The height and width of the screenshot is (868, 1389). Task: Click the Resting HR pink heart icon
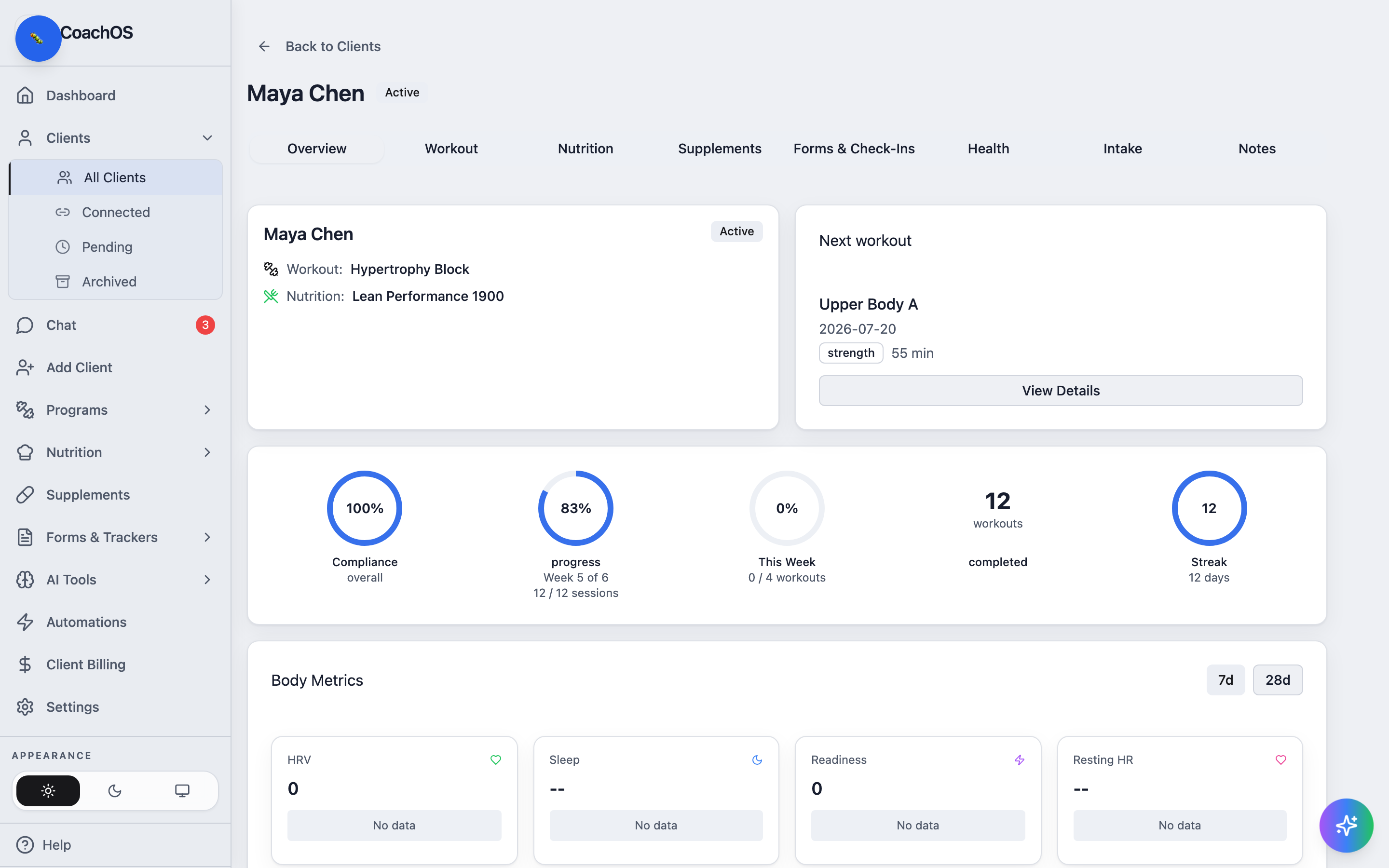point(1281,760)
